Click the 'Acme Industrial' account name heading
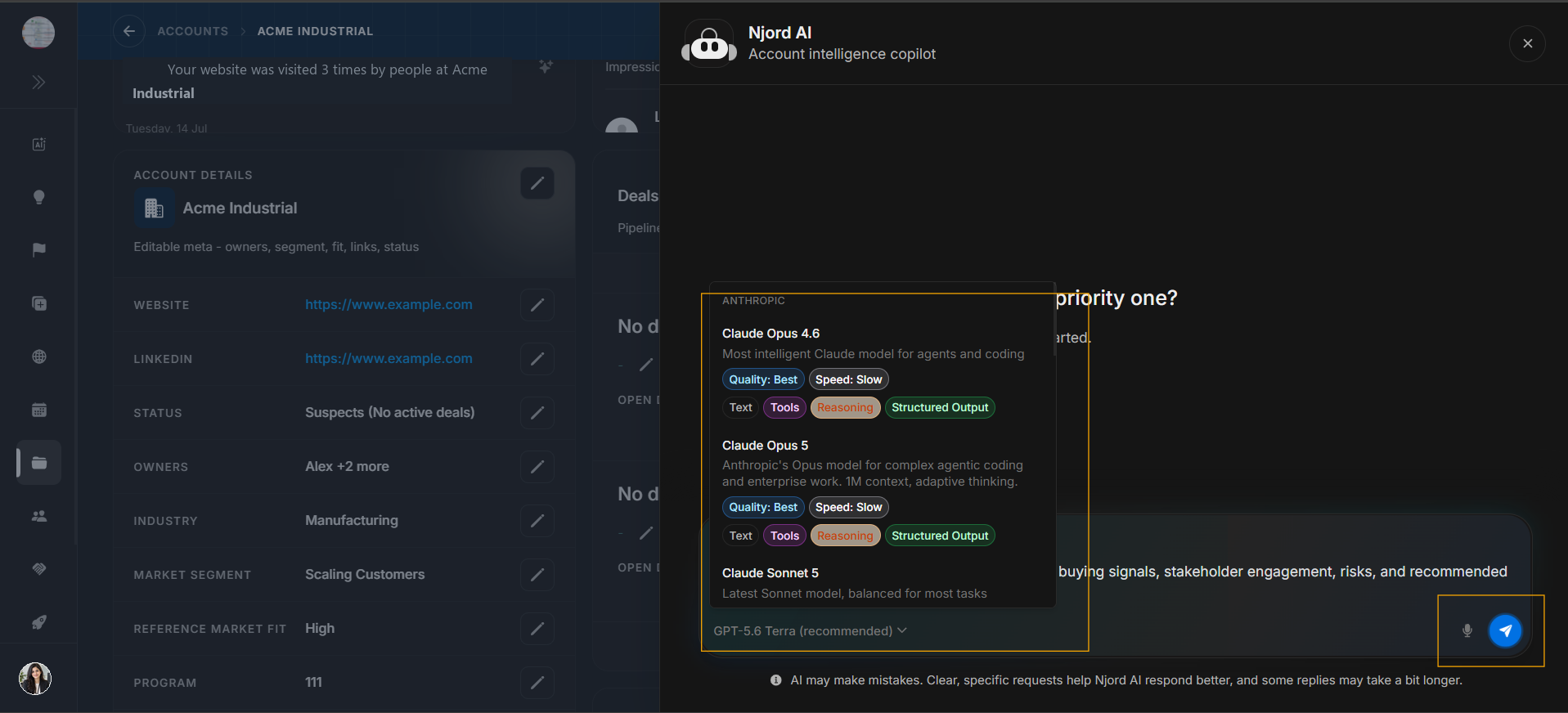The height and width of the screenshot is (713, 1568). [240, 208]
